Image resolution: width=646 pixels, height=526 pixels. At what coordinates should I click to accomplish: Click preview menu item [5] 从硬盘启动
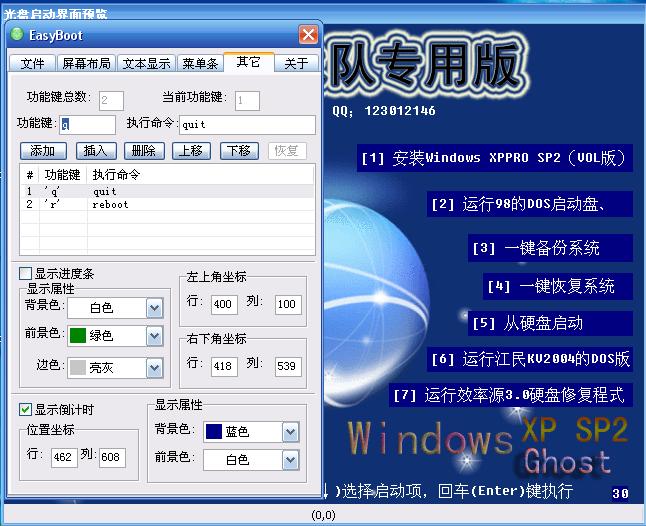point(550,323)
